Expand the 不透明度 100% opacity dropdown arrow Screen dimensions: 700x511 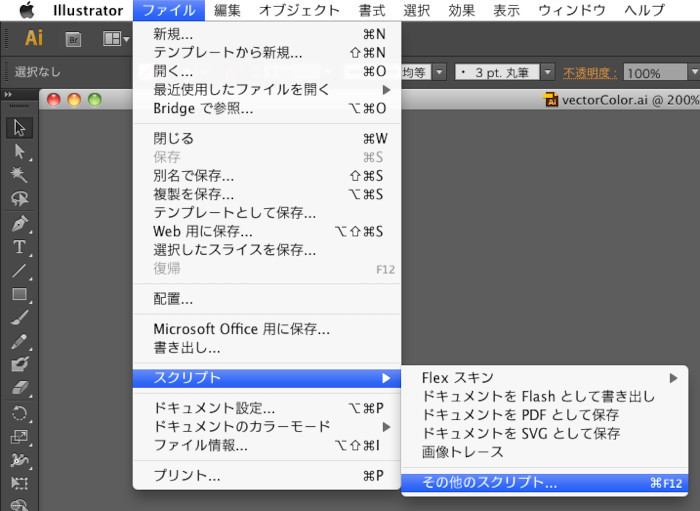point(691,73)
